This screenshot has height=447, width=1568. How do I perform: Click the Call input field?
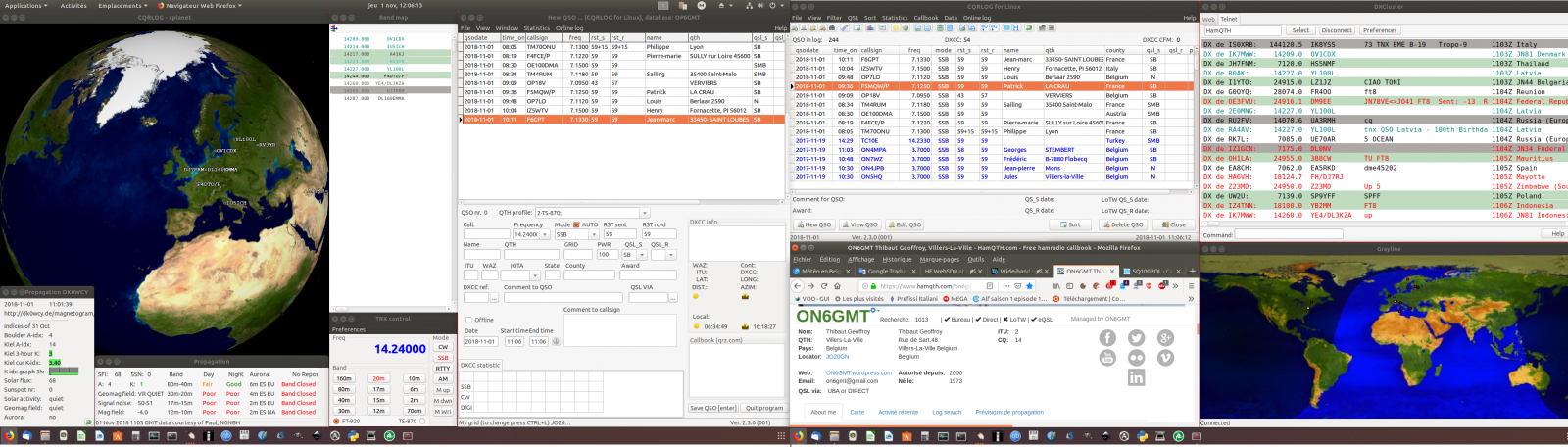tap(487, 235)
